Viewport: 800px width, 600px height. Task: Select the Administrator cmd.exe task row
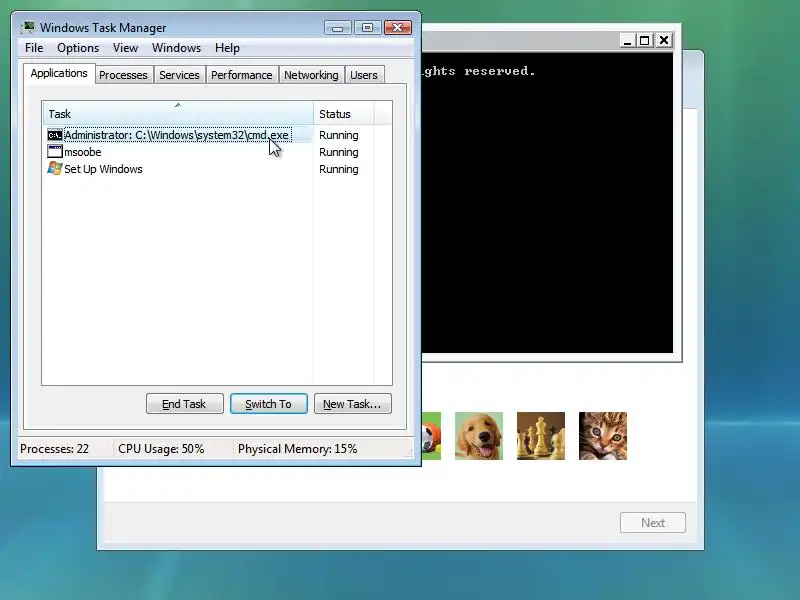178,135
